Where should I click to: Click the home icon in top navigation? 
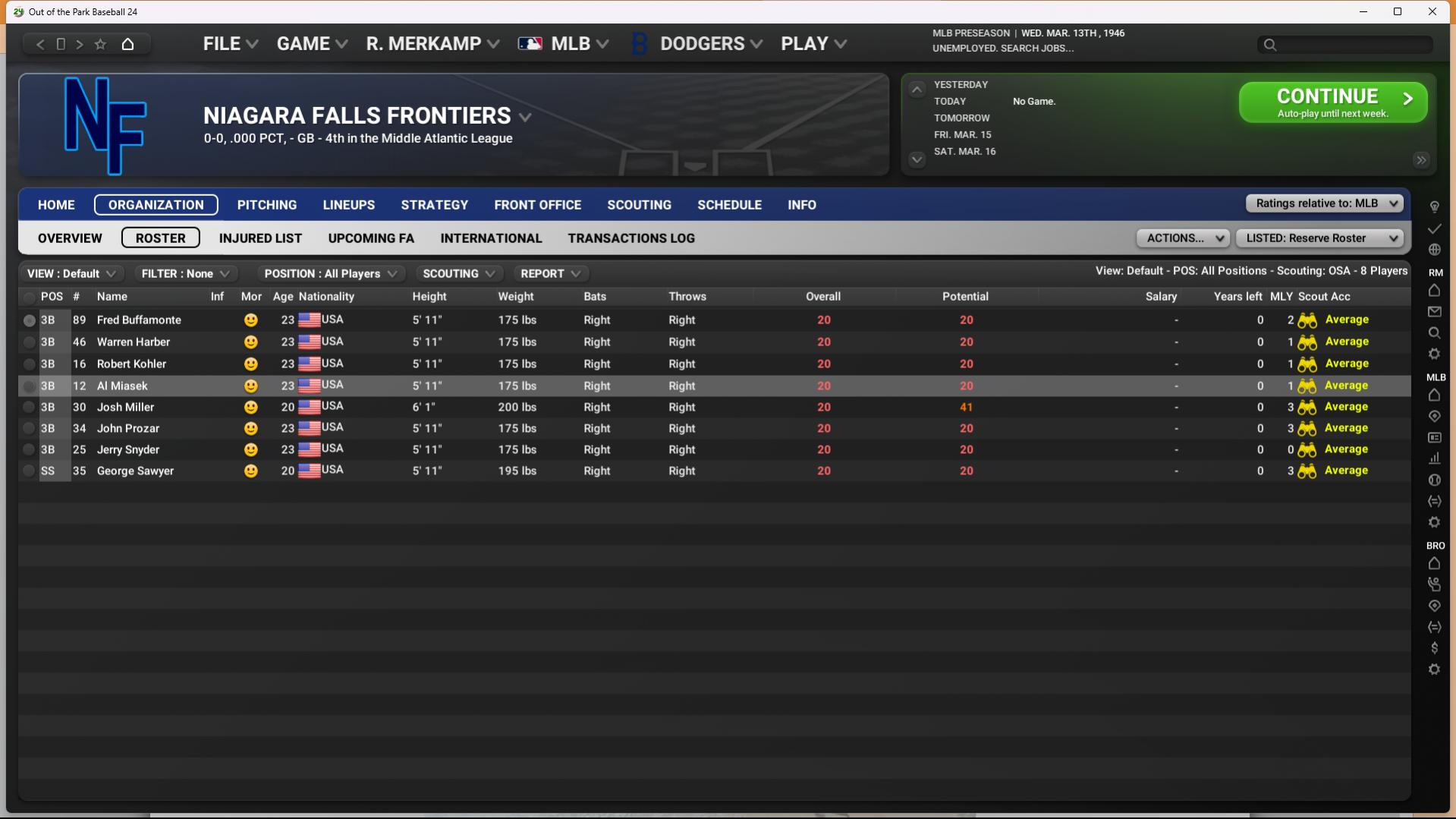[127, 44]
